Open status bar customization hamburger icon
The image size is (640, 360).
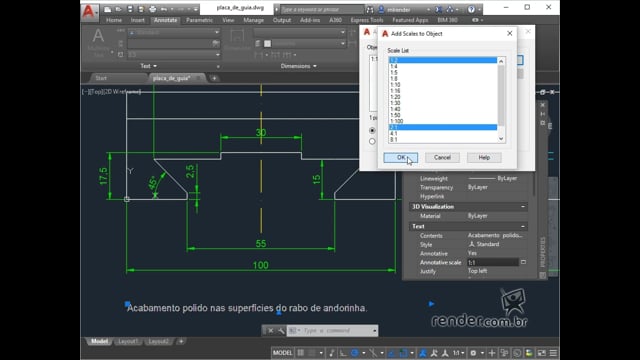pos(553,353)
